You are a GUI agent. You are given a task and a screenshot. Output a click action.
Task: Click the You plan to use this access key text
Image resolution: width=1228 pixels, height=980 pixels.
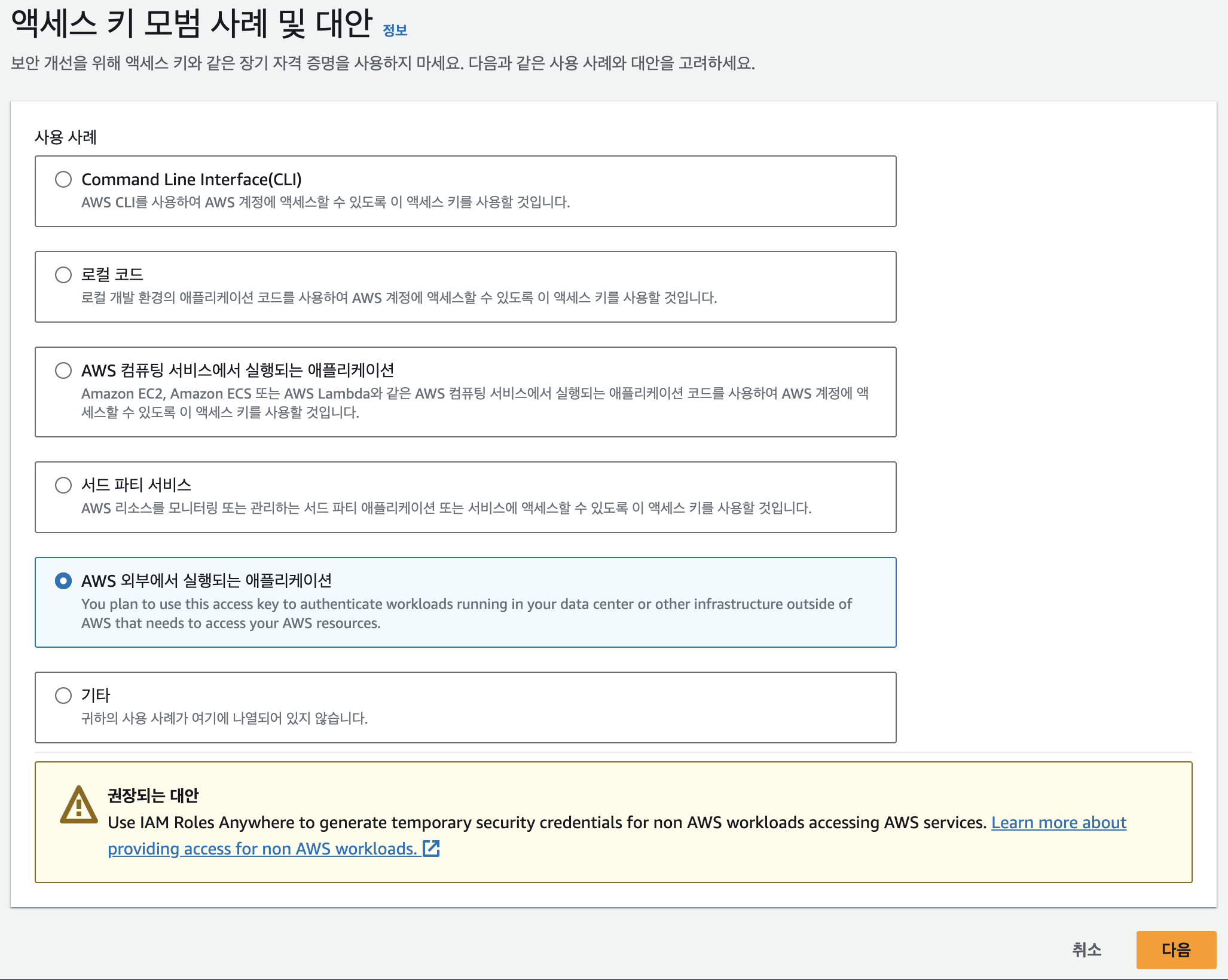(467, 613)
